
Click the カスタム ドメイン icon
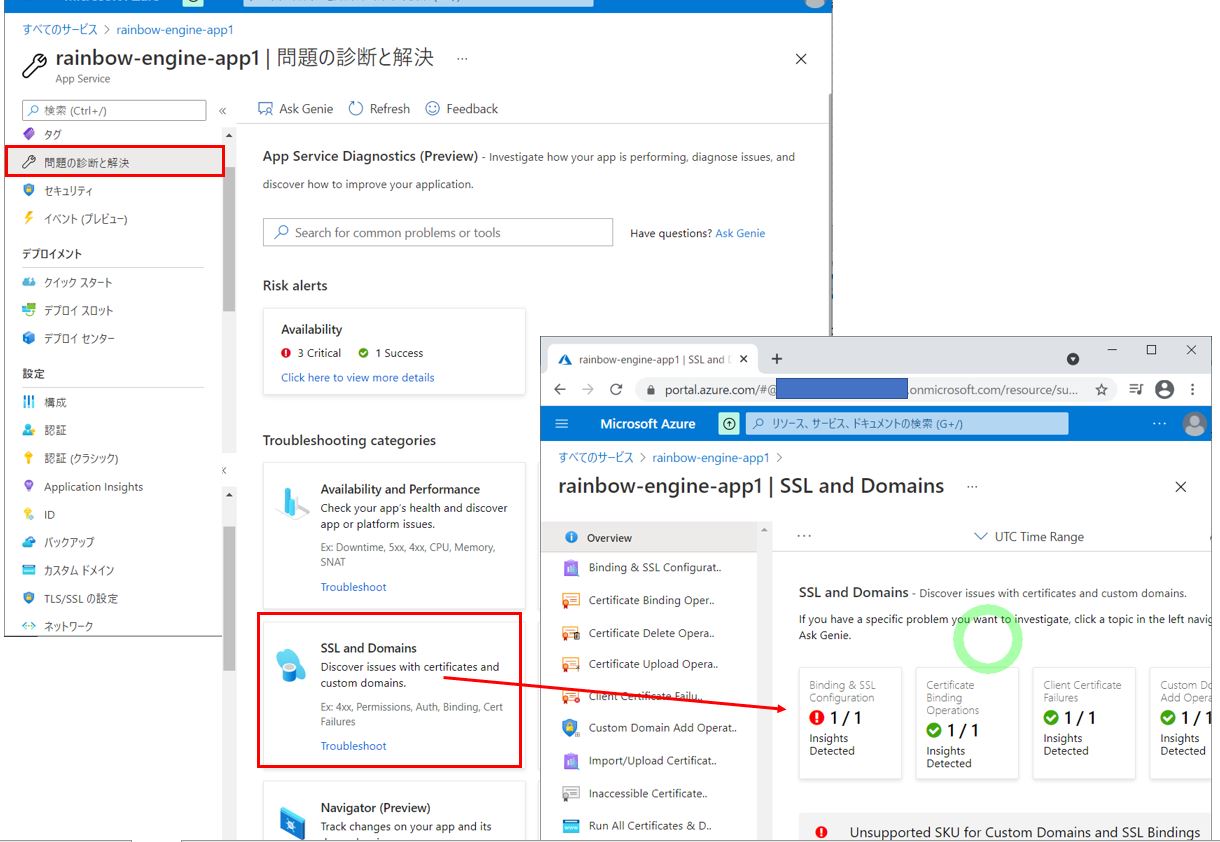click(x=28, y=570)
